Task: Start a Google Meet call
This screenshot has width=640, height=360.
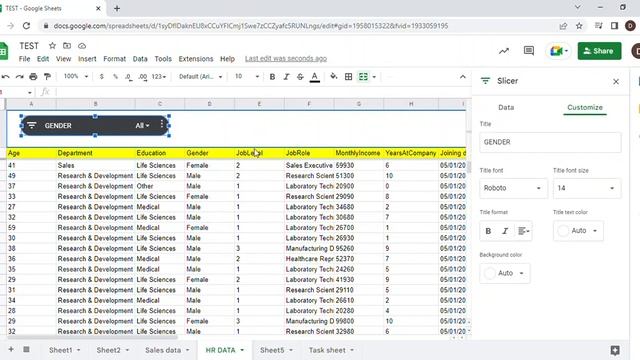Action: click(558, 51)
